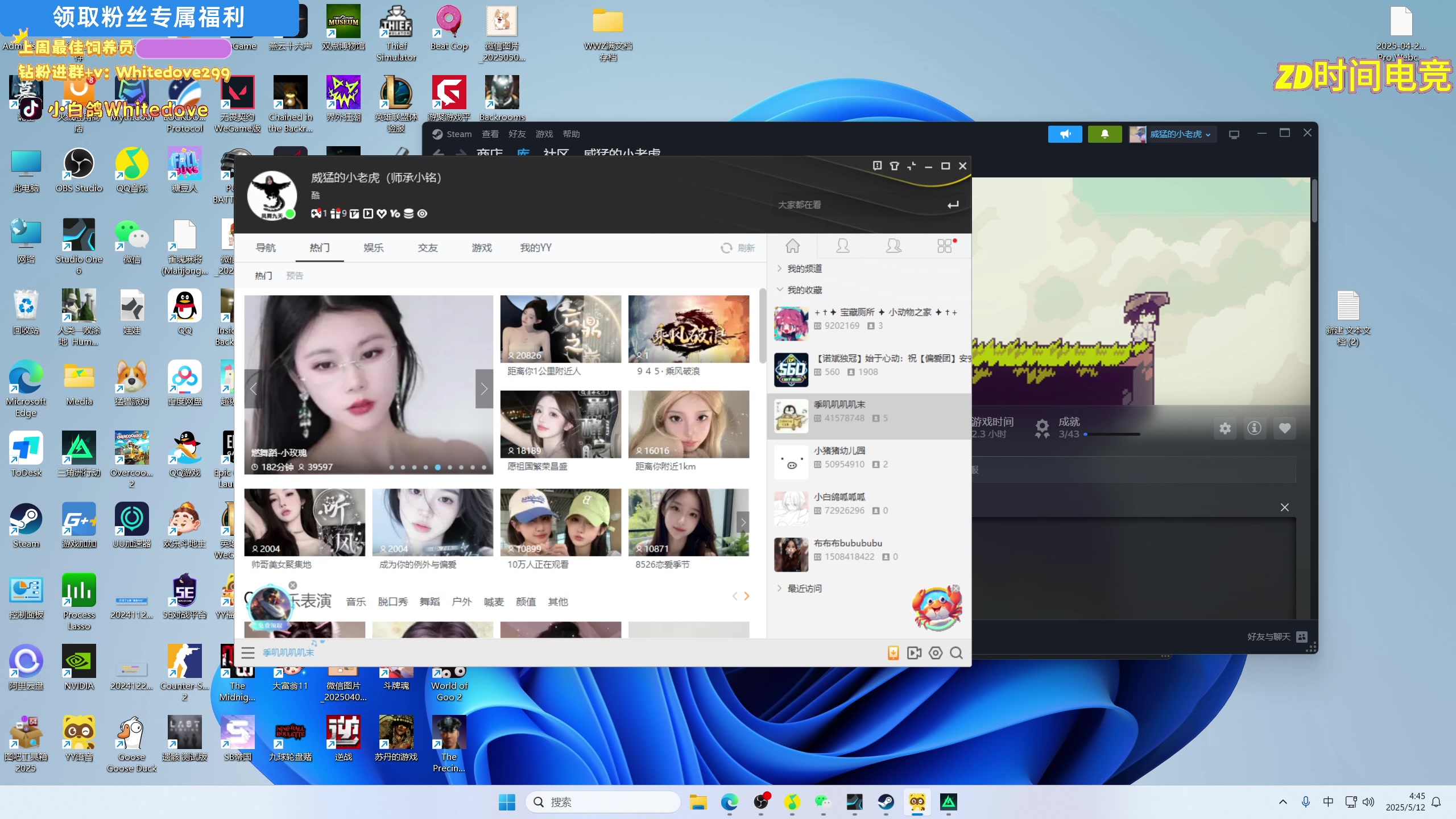Click the Steam game info icon
Screen dimensions: 1456x819
tap(1254, 428)
